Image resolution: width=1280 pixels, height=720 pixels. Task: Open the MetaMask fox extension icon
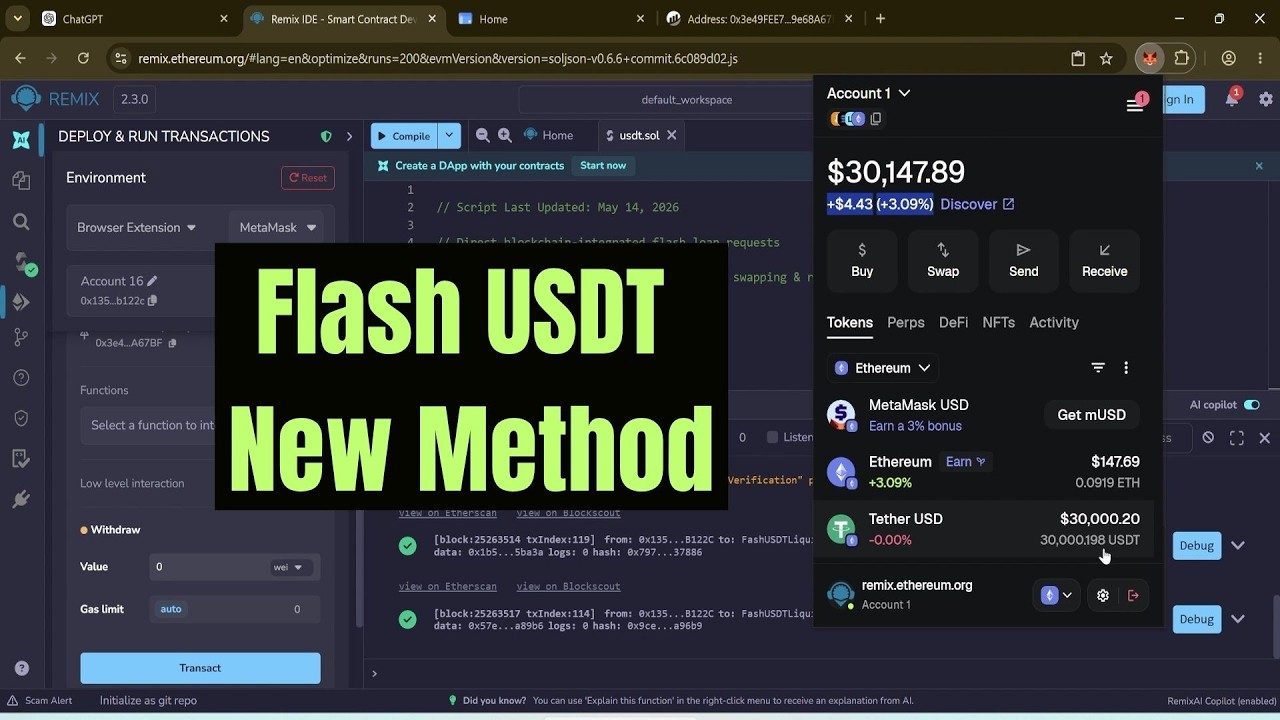tap(1150, 59)
